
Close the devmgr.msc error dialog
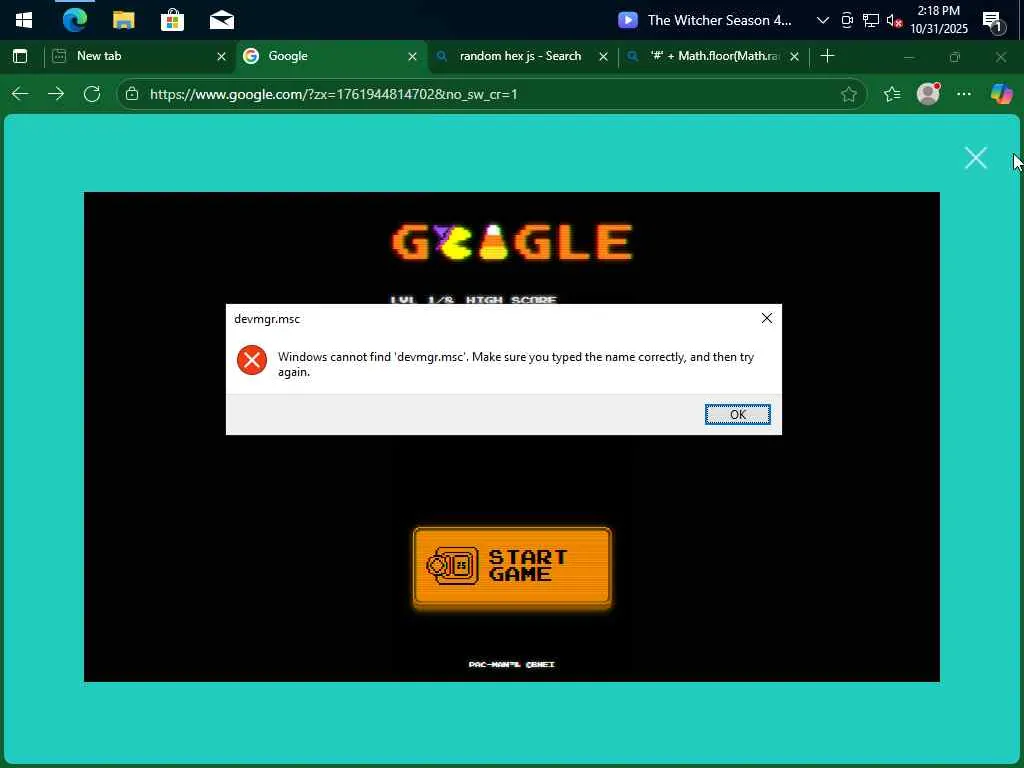click(767, 318)
